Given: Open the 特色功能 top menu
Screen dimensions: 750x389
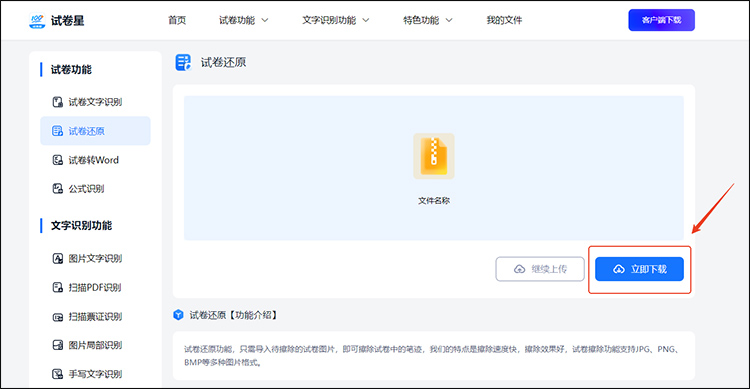Looking at the screenshot, I should pos(421,20).
